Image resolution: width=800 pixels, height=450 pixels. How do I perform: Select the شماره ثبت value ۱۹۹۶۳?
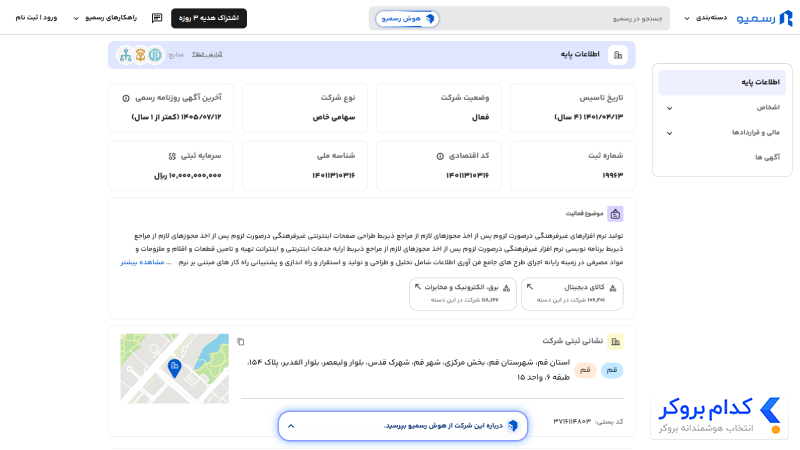coord(613,175)
